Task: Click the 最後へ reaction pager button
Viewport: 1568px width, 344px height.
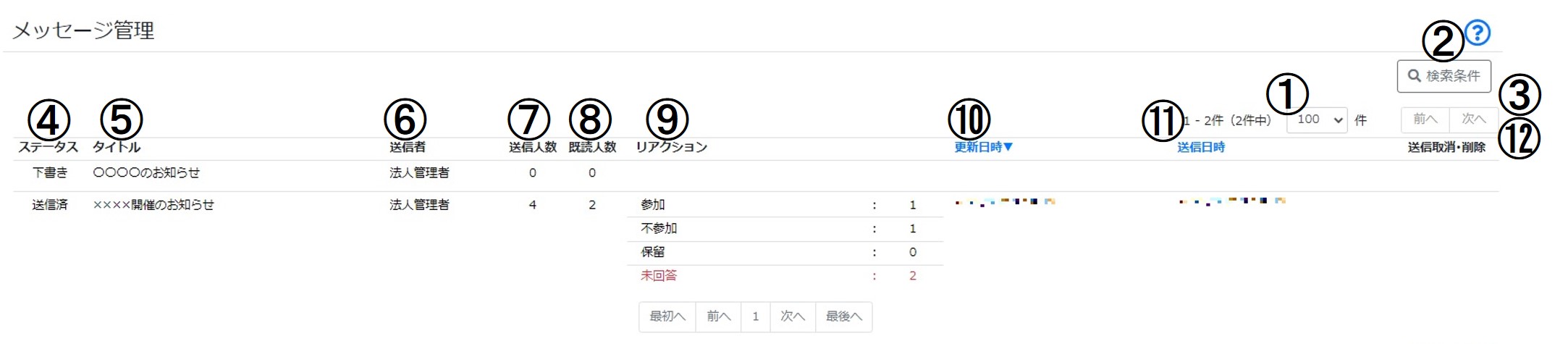Action: 843,316
